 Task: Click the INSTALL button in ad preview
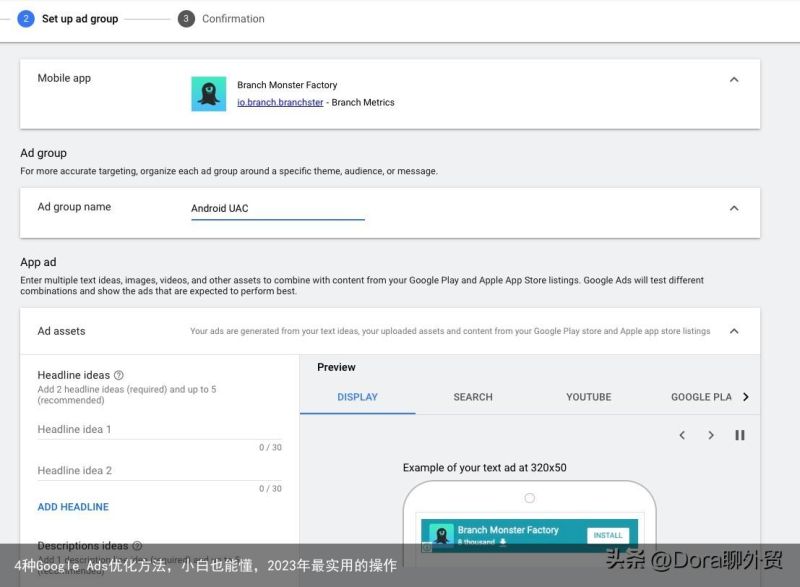tap(608, 535)
